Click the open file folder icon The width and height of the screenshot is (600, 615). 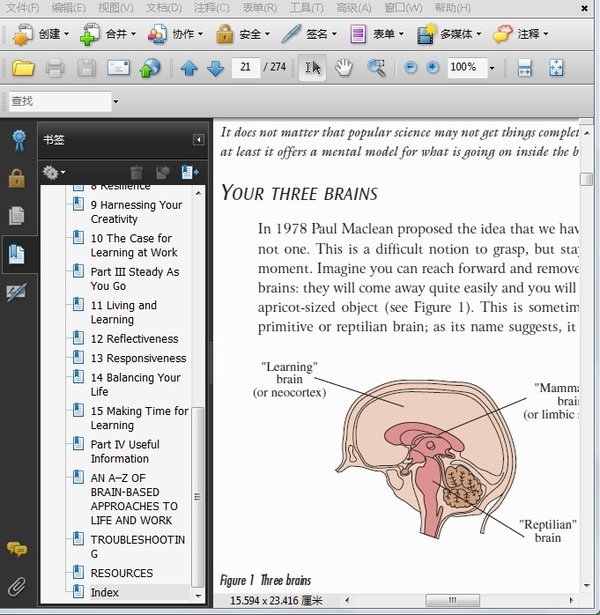[23, 68]
